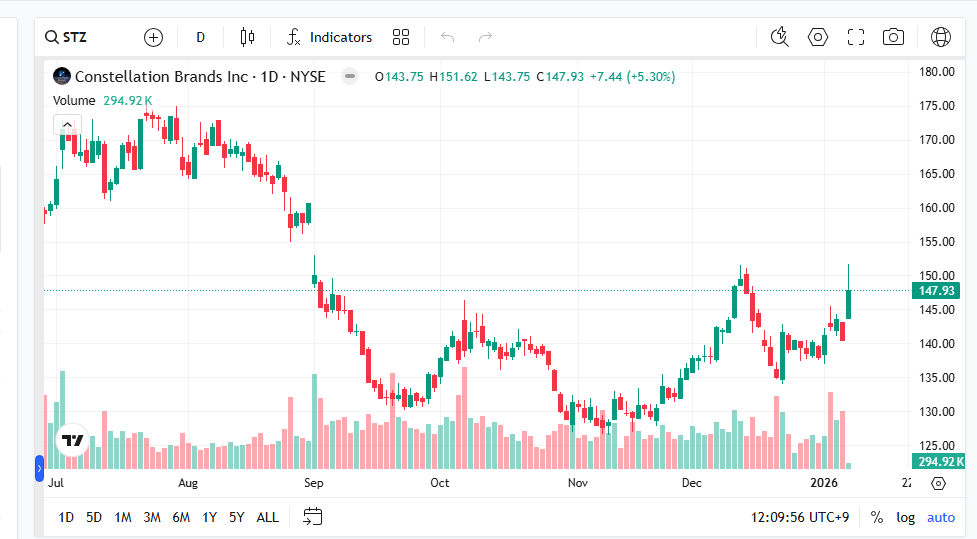This screenshot has height=539, width=977.
Task: Enter fullscreen chart mode
Action: tap(856, 37)
